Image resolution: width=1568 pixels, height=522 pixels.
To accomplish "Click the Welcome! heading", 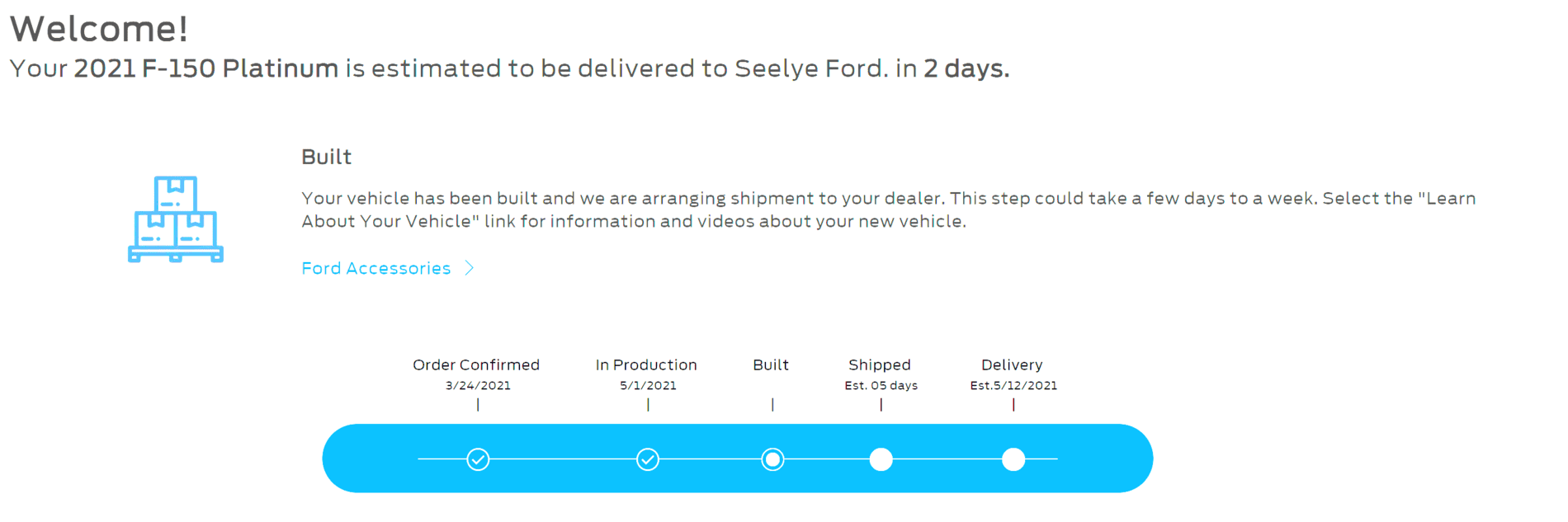I will coord(99,29).
